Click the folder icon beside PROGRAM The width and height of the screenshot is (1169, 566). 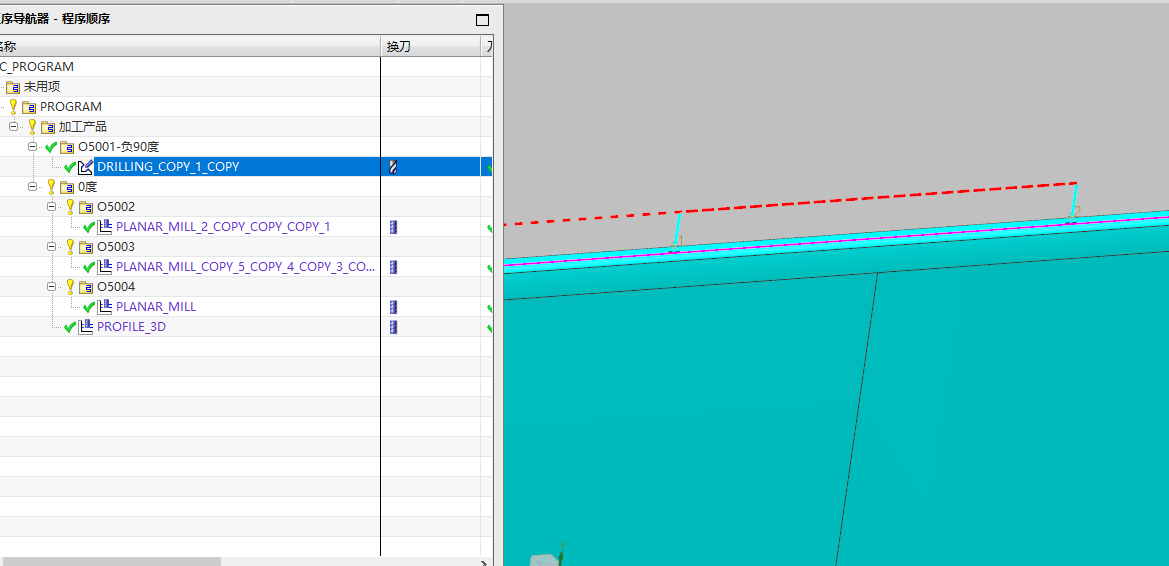point(29,107)
